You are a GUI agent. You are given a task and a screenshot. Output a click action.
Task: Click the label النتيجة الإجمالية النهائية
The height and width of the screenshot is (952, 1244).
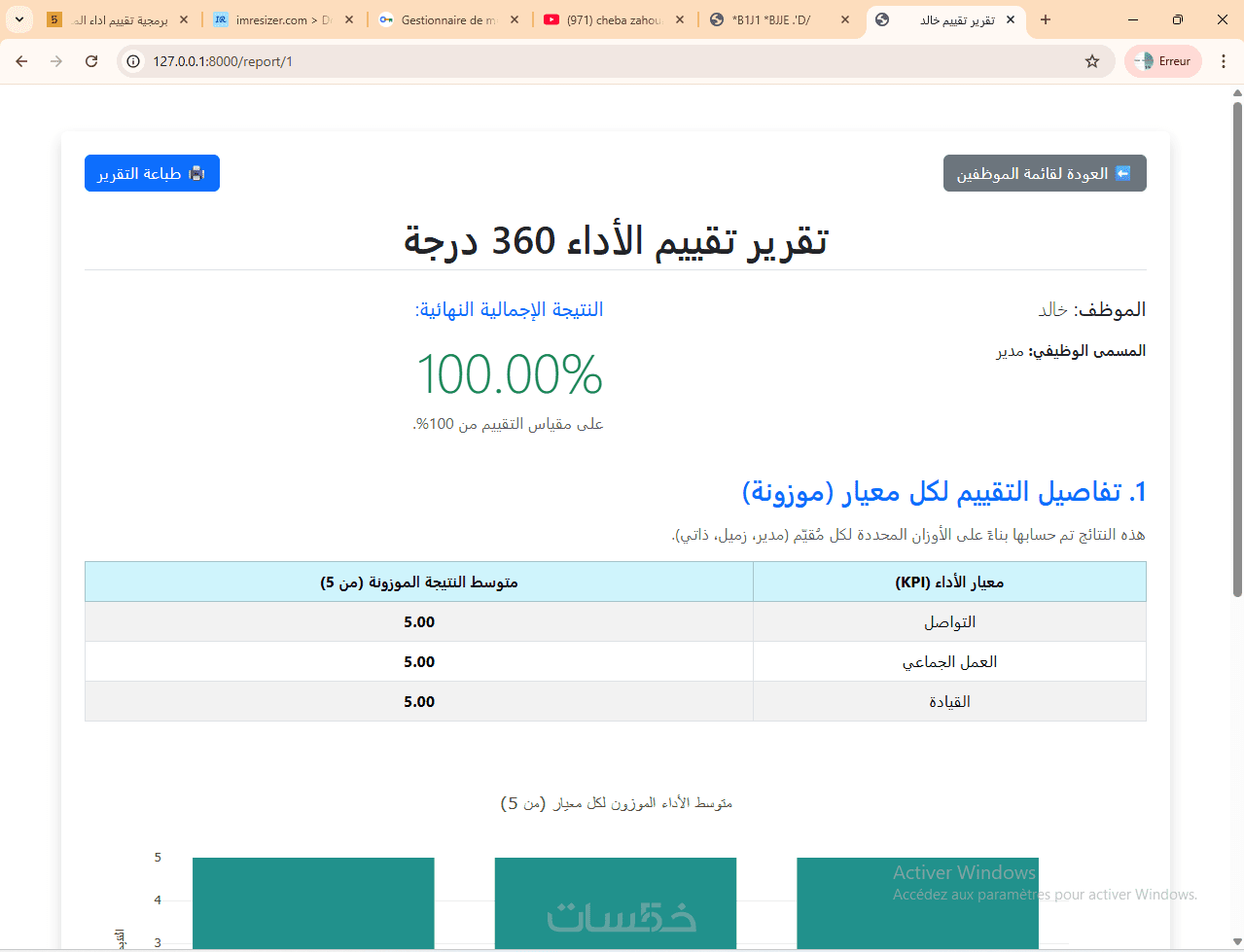pos(510,309)
